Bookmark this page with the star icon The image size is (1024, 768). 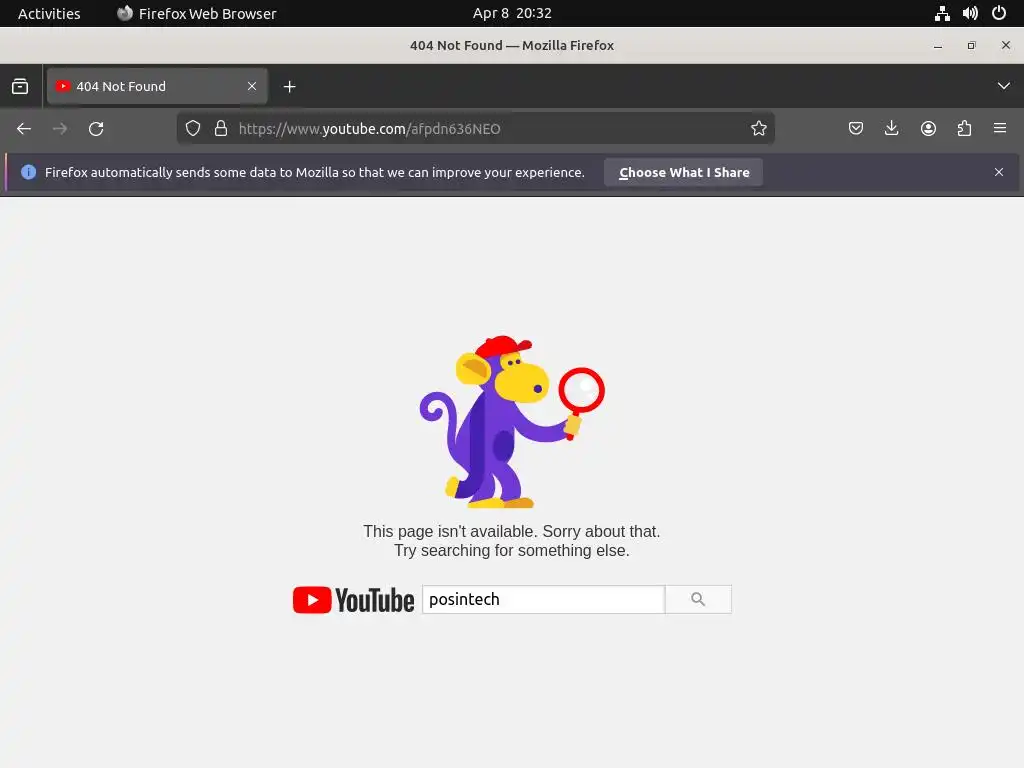758,129
